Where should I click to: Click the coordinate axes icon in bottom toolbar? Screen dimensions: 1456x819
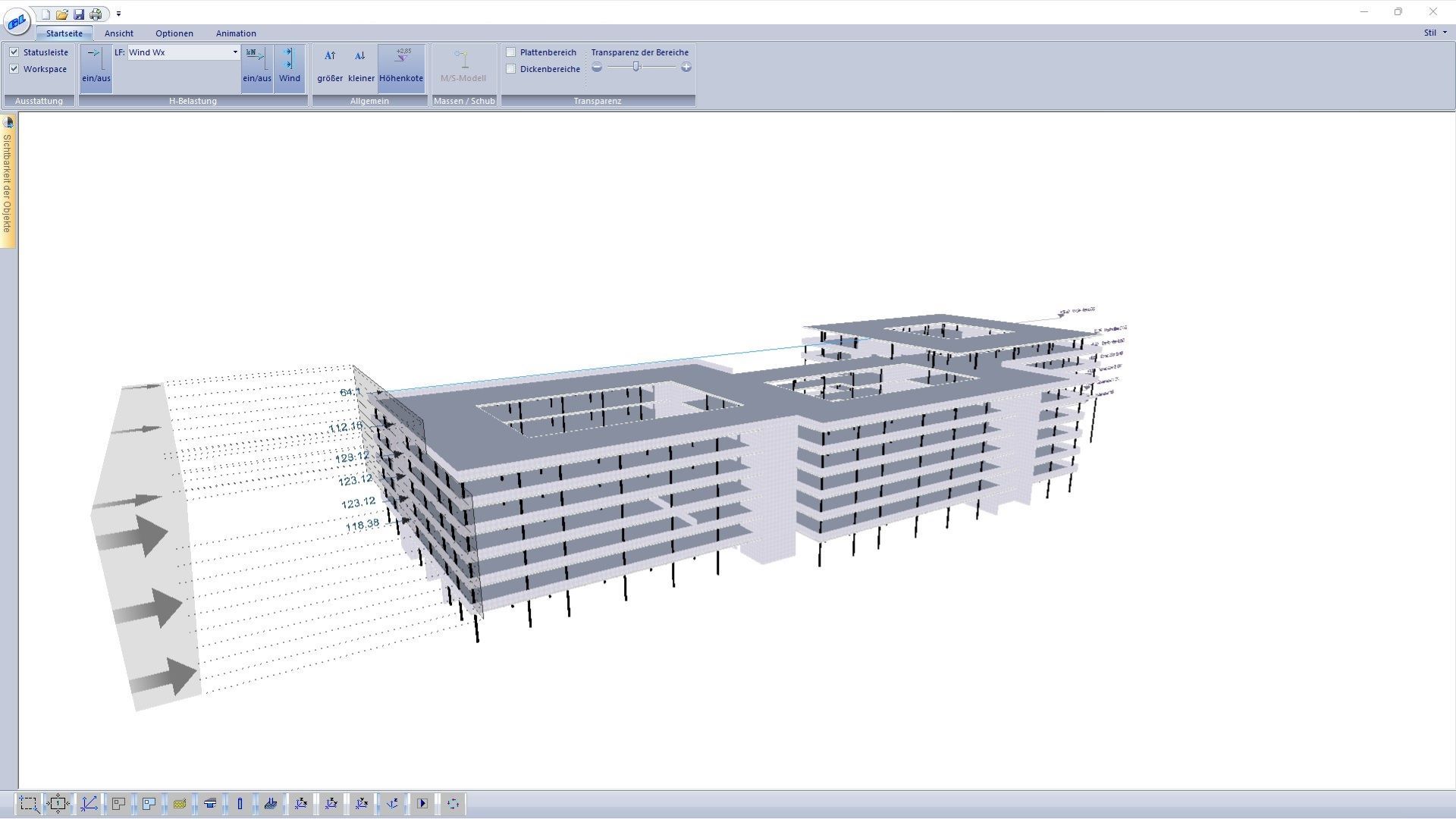coord(89,803)
